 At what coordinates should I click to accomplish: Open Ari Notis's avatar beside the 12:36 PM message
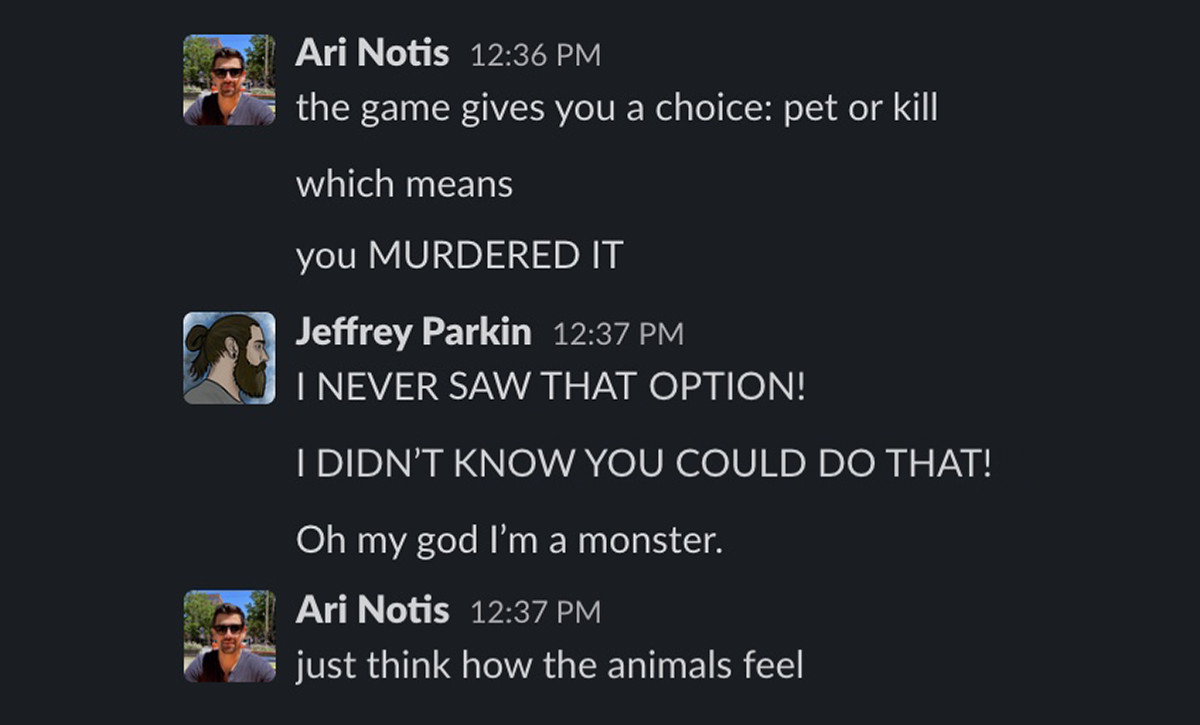coord(229,81)
